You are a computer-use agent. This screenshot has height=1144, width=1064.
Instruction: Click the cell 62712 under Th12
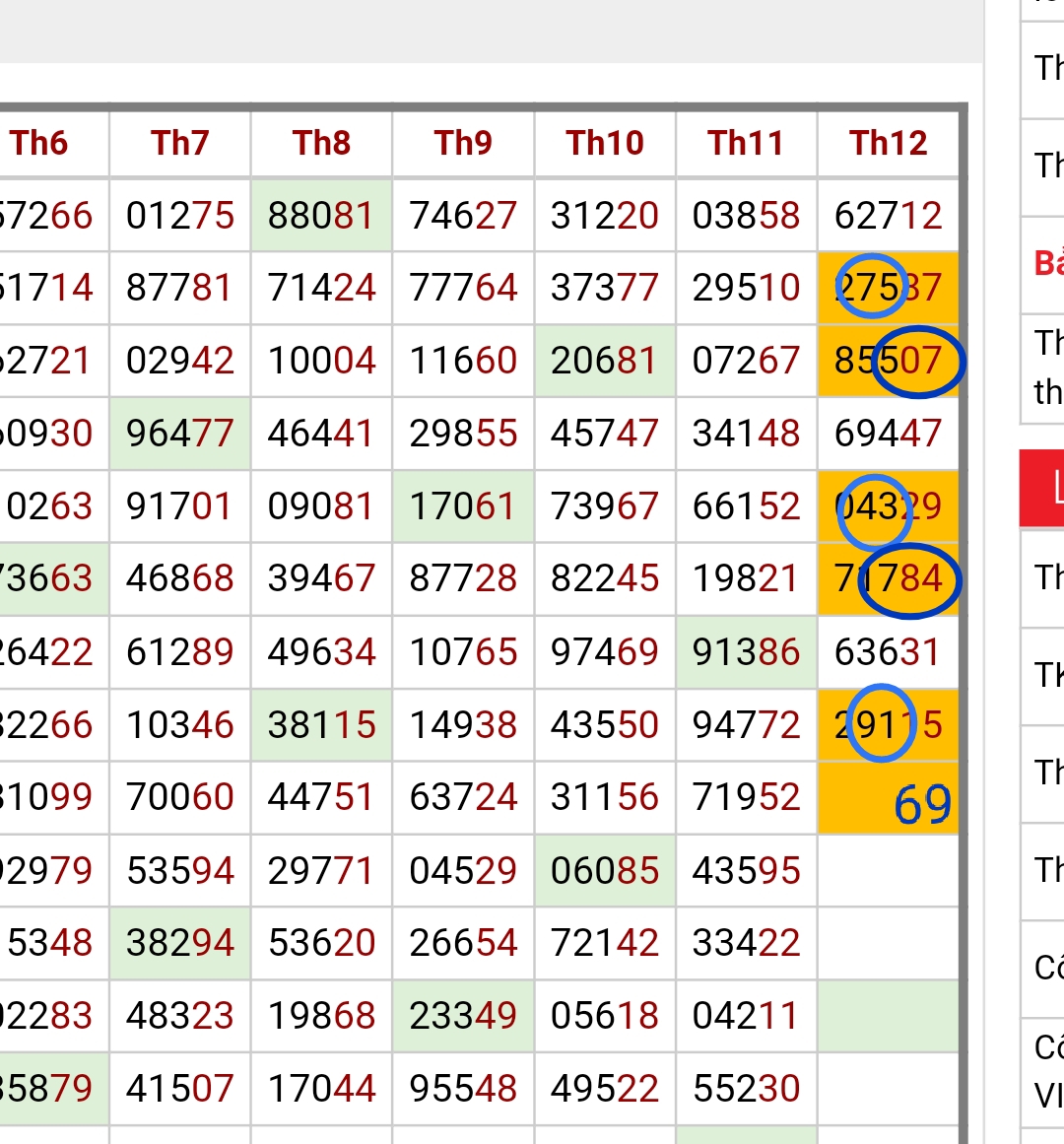889,216
